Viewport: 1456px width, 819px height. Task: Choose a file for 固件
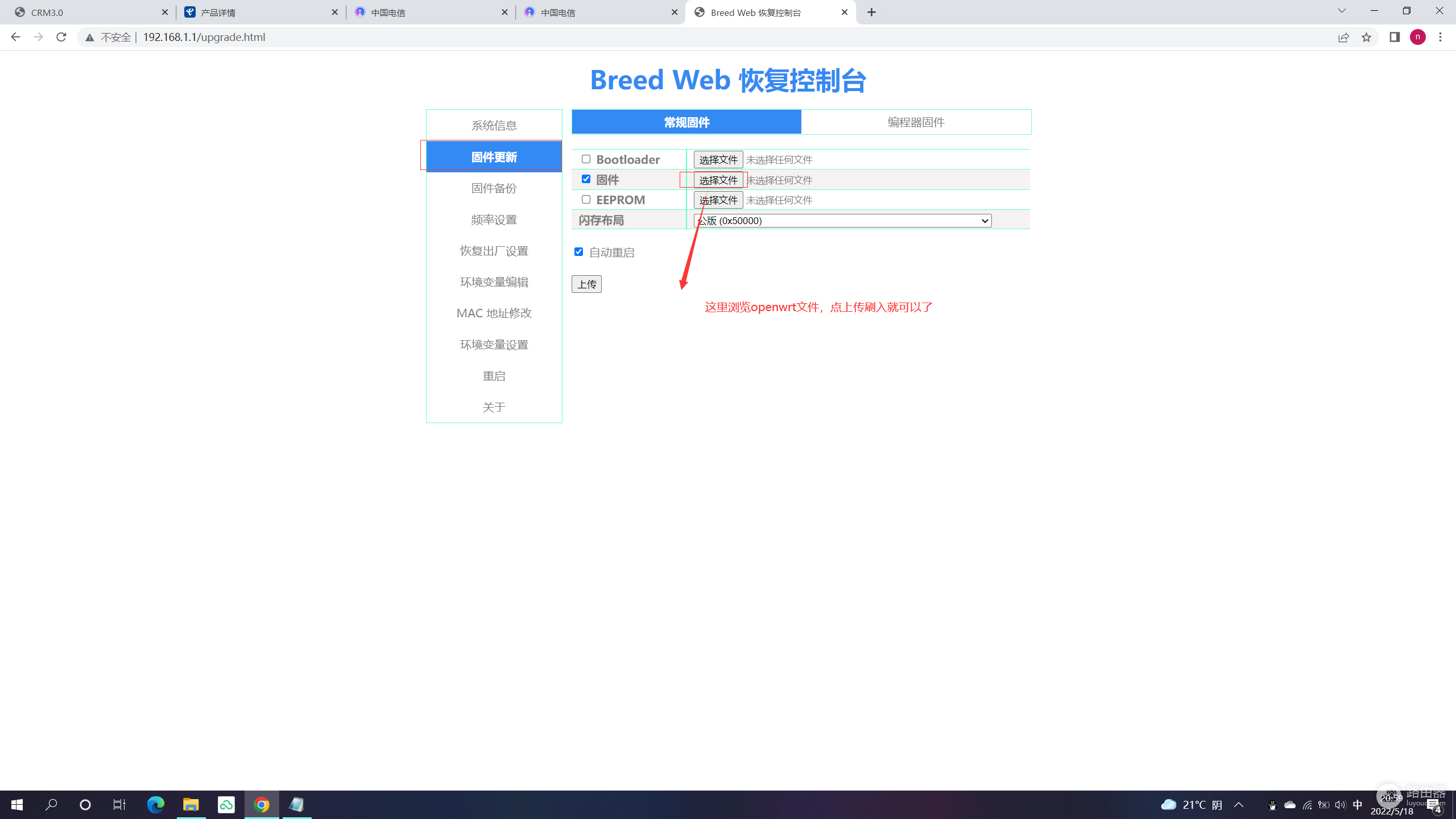pos(718,180)
